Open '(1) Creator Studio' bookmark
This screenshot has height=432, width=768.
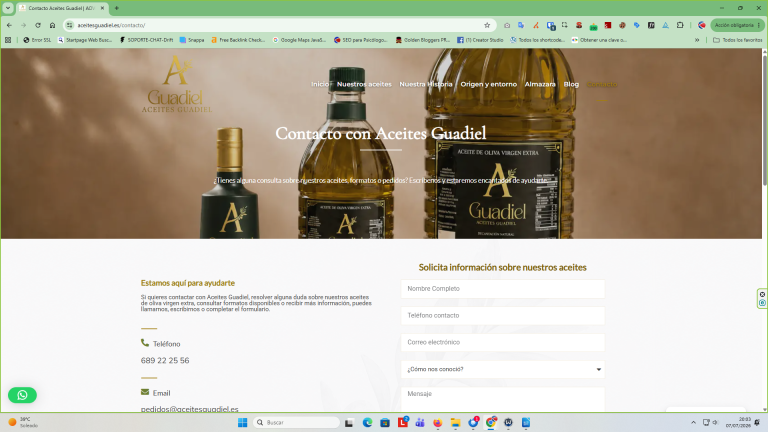(x=480, y=40)
